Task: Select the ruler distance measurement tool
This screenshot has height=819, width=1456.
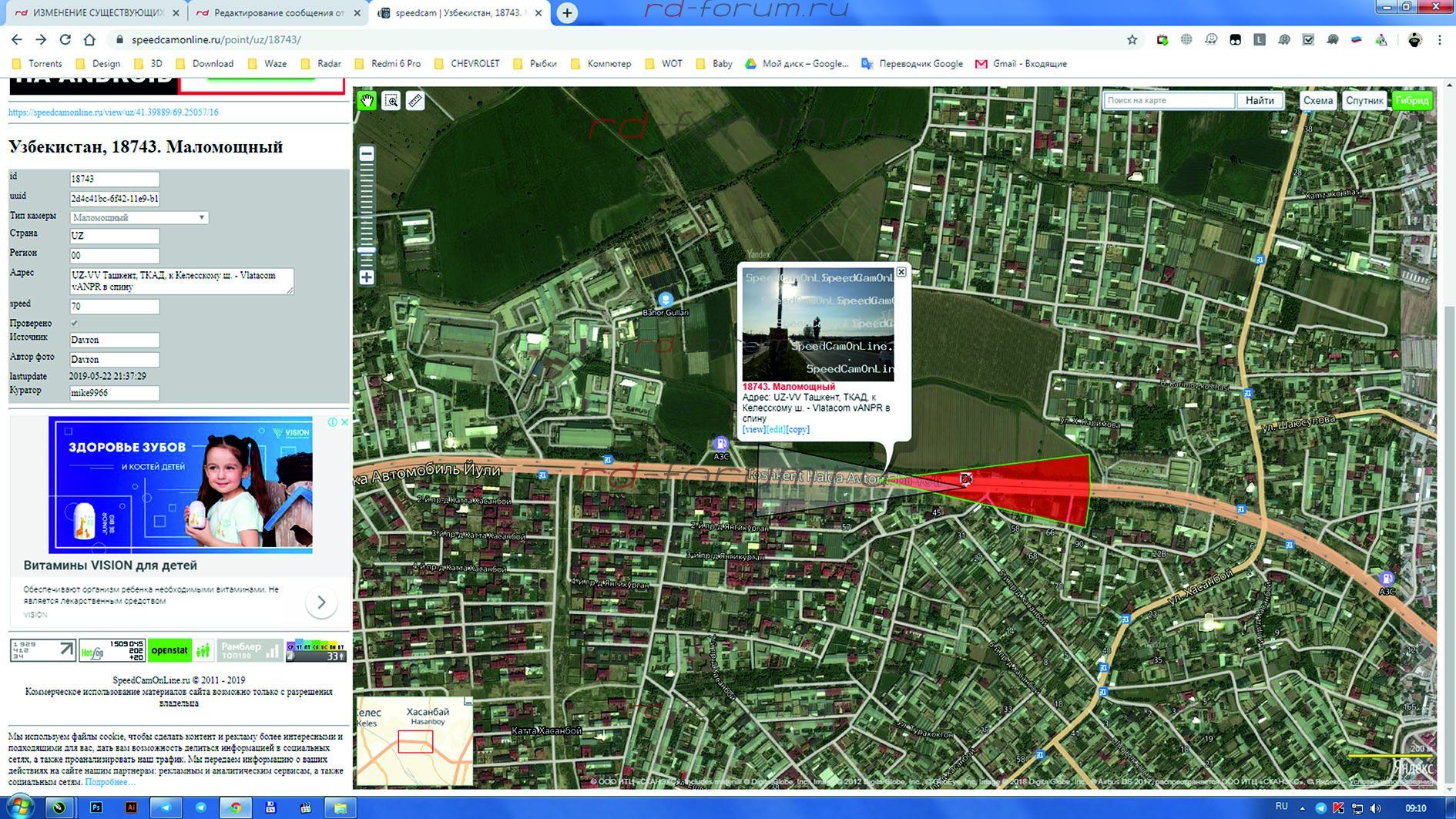Action: 415,101
